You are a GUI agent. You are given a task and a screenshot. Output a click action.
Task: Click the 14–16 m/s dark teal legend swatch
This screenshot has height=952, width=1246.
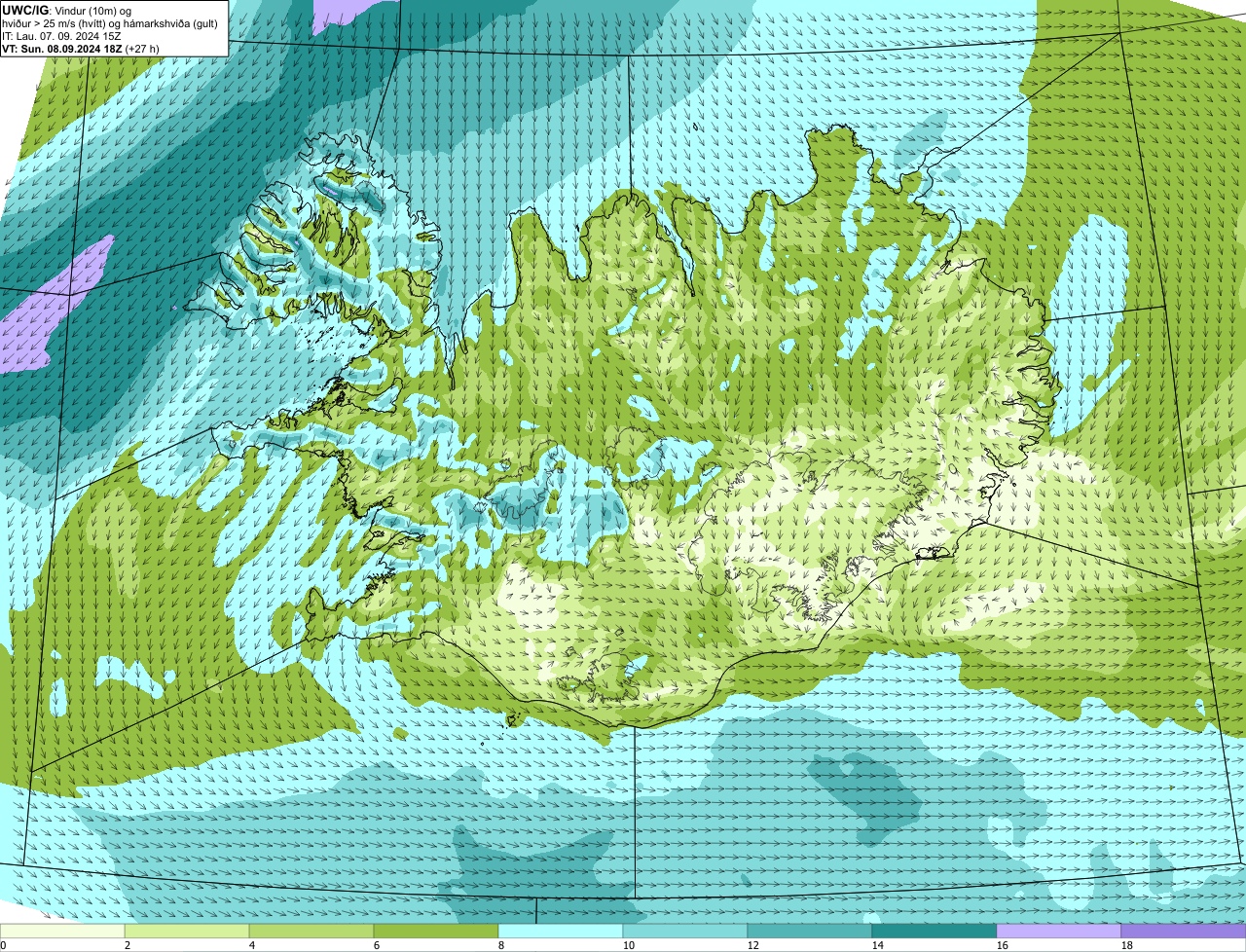click(x=934, y=932)
